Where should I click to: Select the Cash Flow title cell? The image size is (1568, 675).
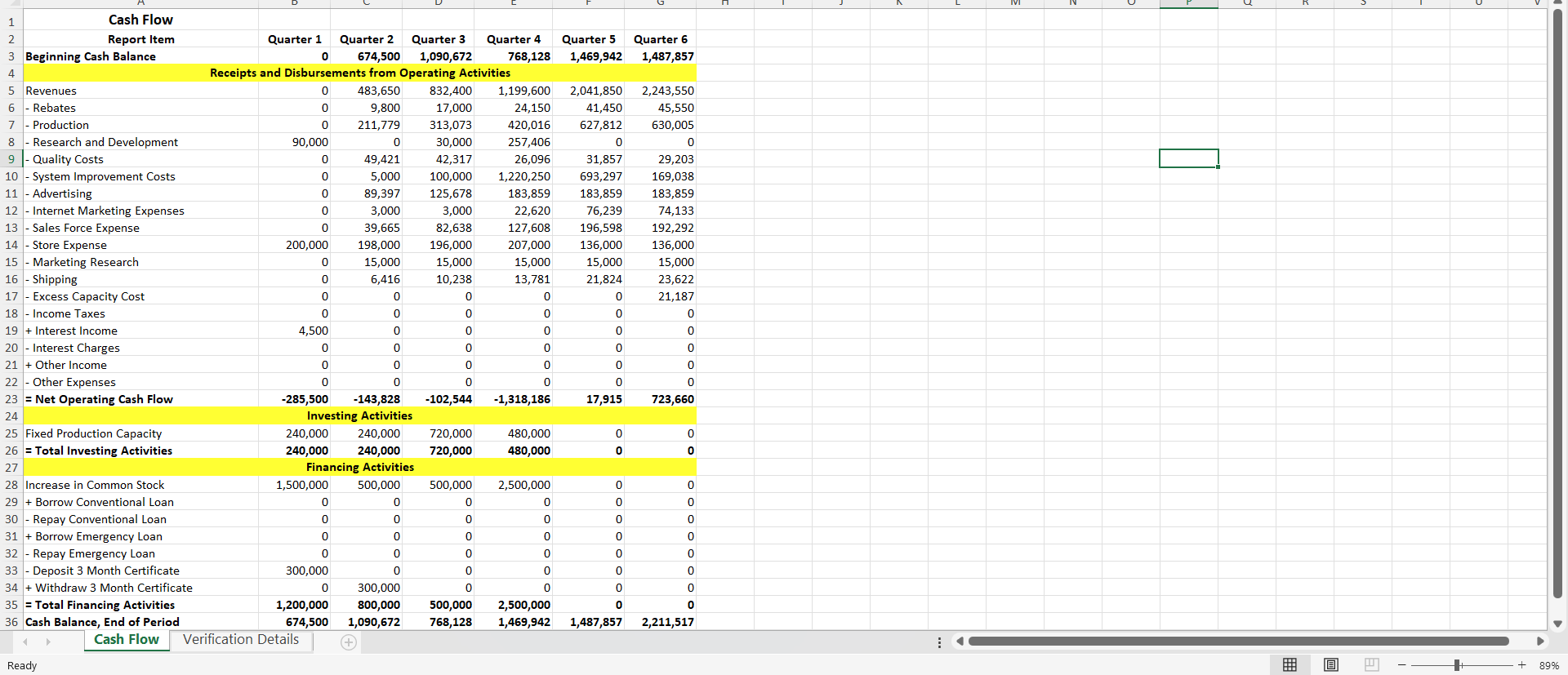pos(140,20)
